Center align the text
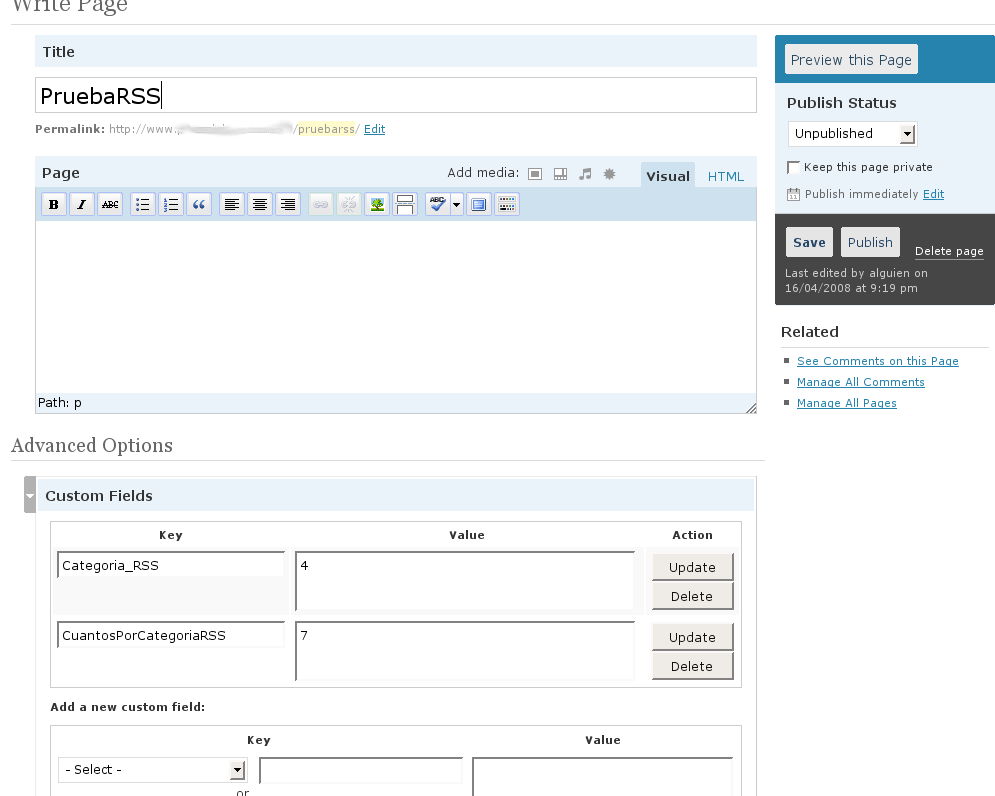The image size is (995, 796). [x=260, y=205]
